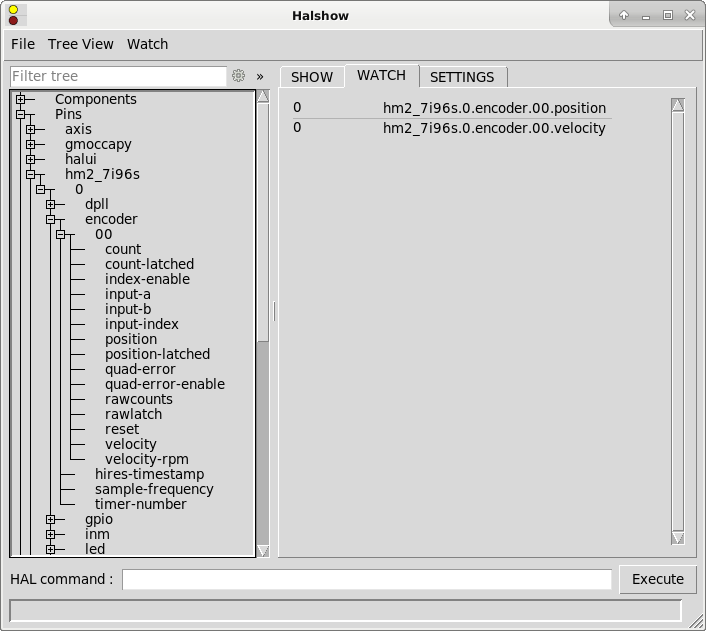Click the Filter tree search box

(118, 76)
